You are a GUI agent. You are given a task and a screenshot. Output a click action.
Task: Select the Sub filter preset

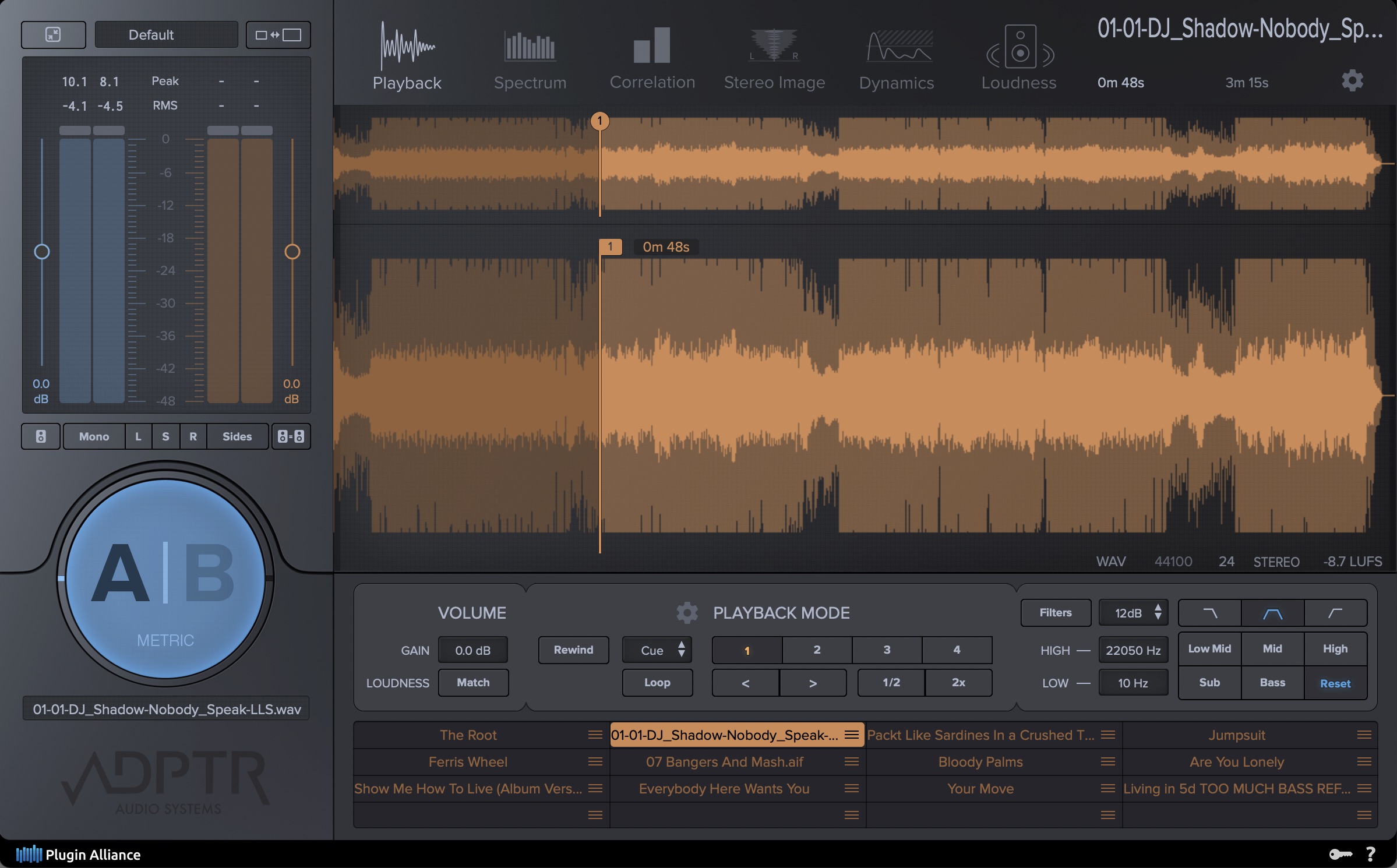pyautogui.click(x=1209, y=683)
